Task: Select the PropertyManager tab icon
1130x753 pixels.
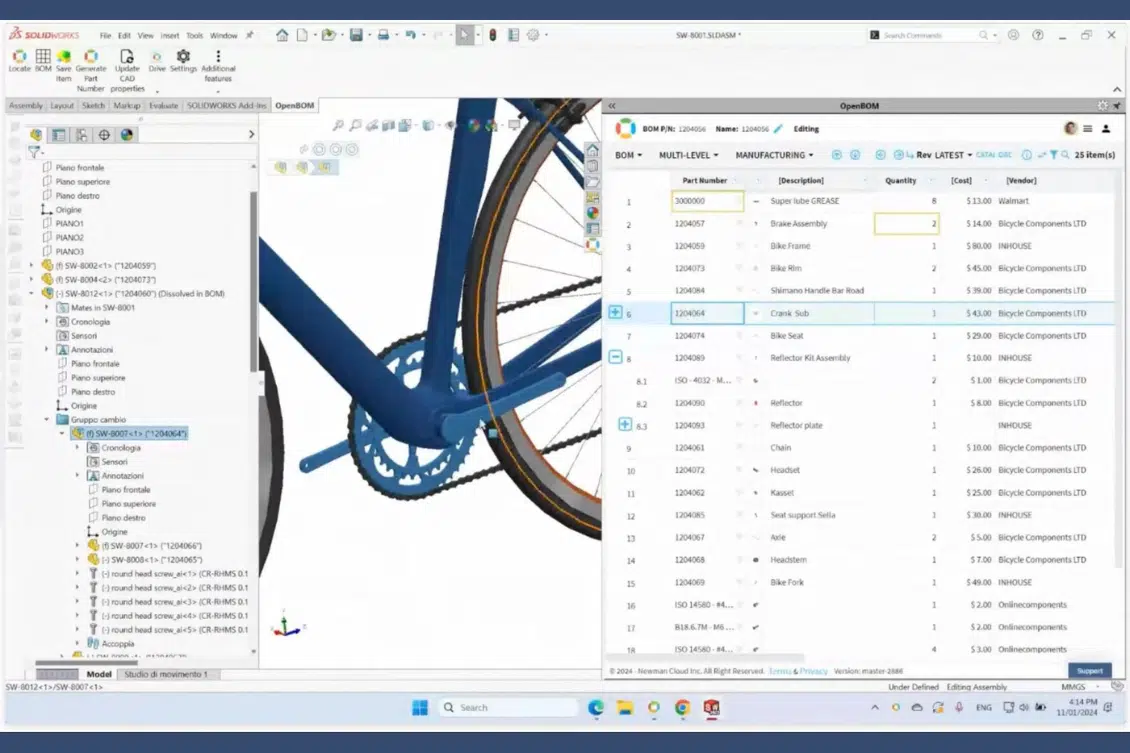Action: click(x=58, y=135)
